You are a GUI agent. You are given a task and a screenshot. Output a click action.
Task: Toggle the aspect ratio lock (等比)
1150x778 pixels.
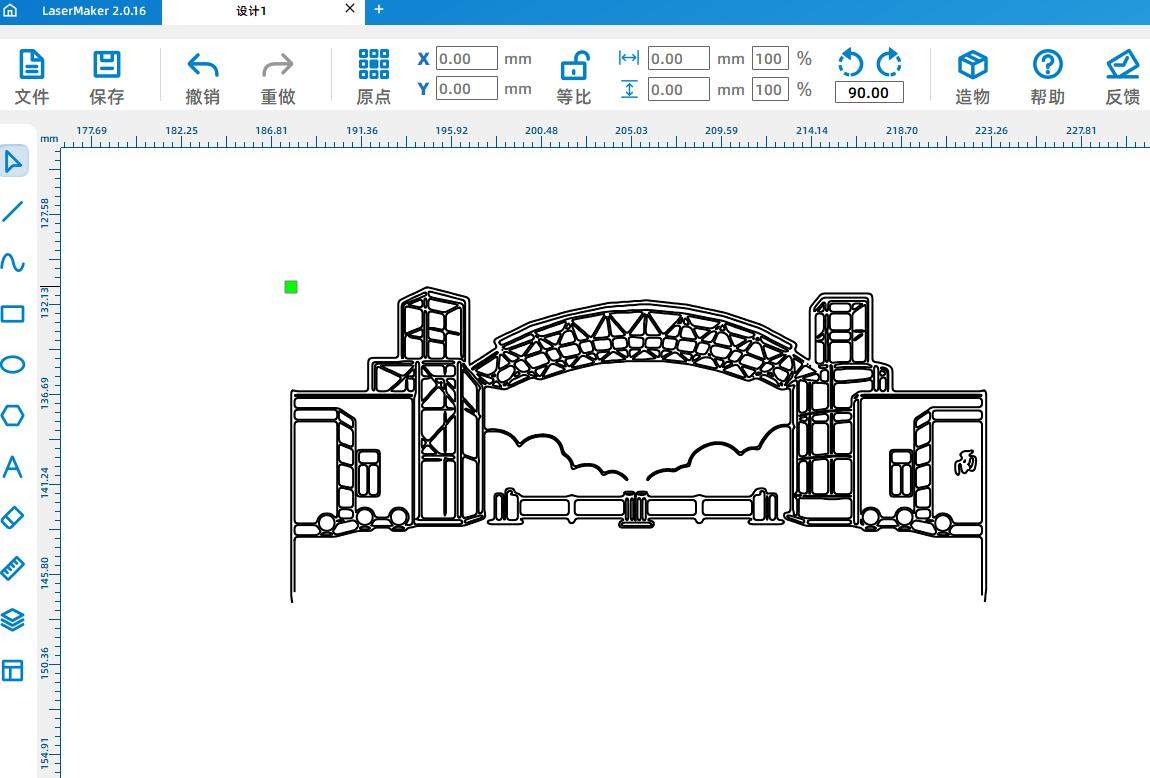(574, 77)
